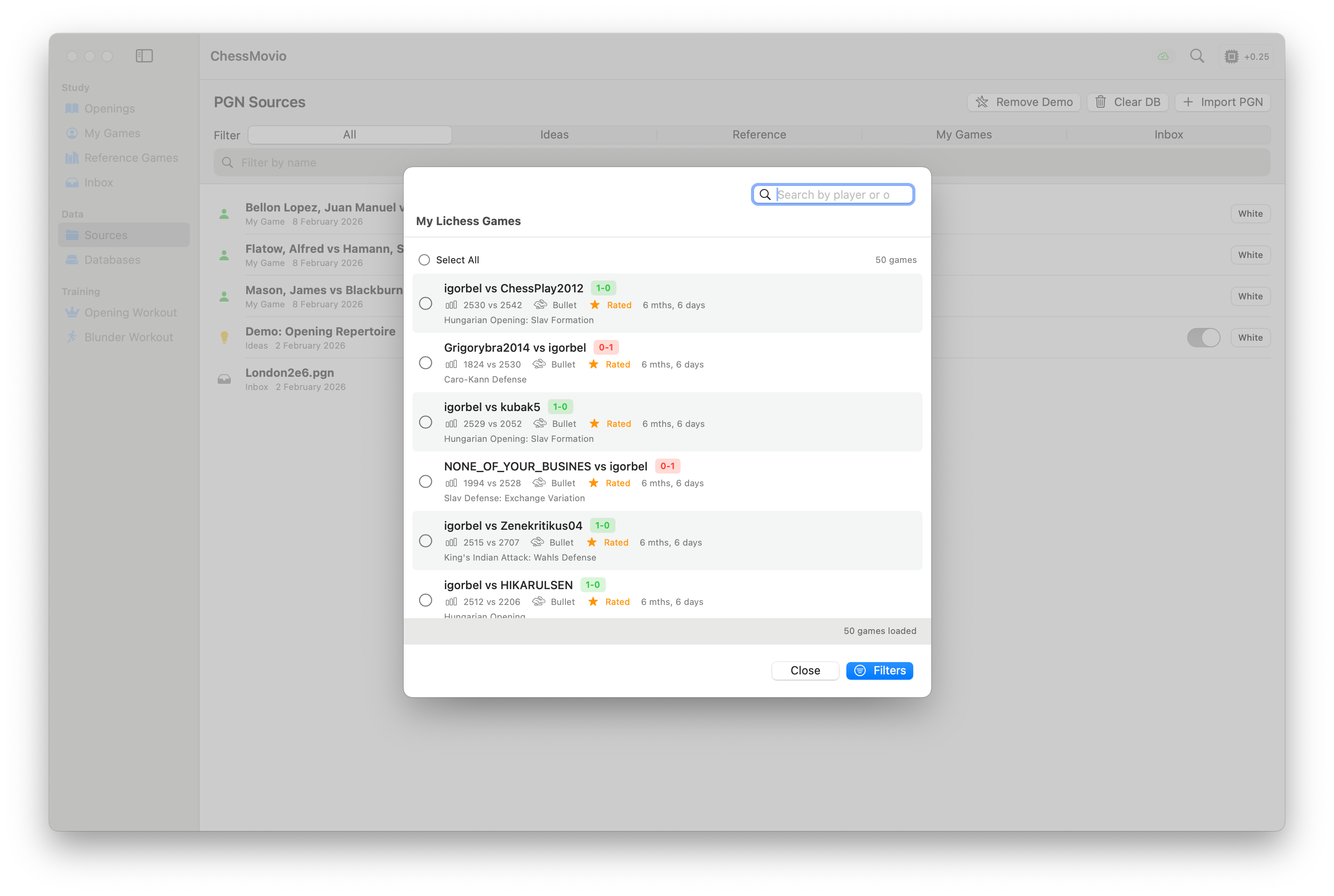Open the Filters button in dialog
Screen dimensions: 1334x896
click(879, 670)
